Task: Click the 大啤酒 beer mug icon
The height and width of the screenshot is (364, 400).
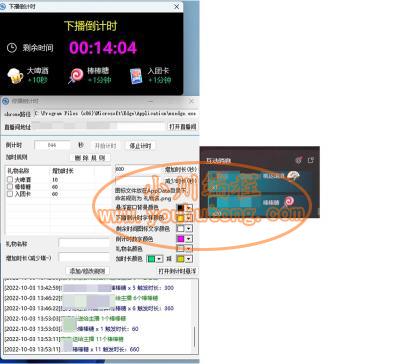Action: point(15,76)
